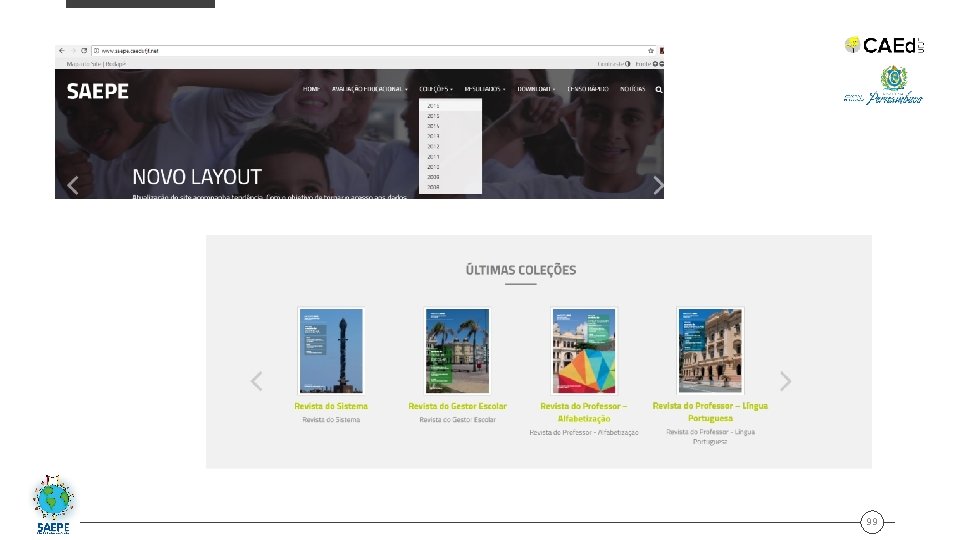Open the Notícias menu item
Screen dimensions: 960x540
pos(632,89)
